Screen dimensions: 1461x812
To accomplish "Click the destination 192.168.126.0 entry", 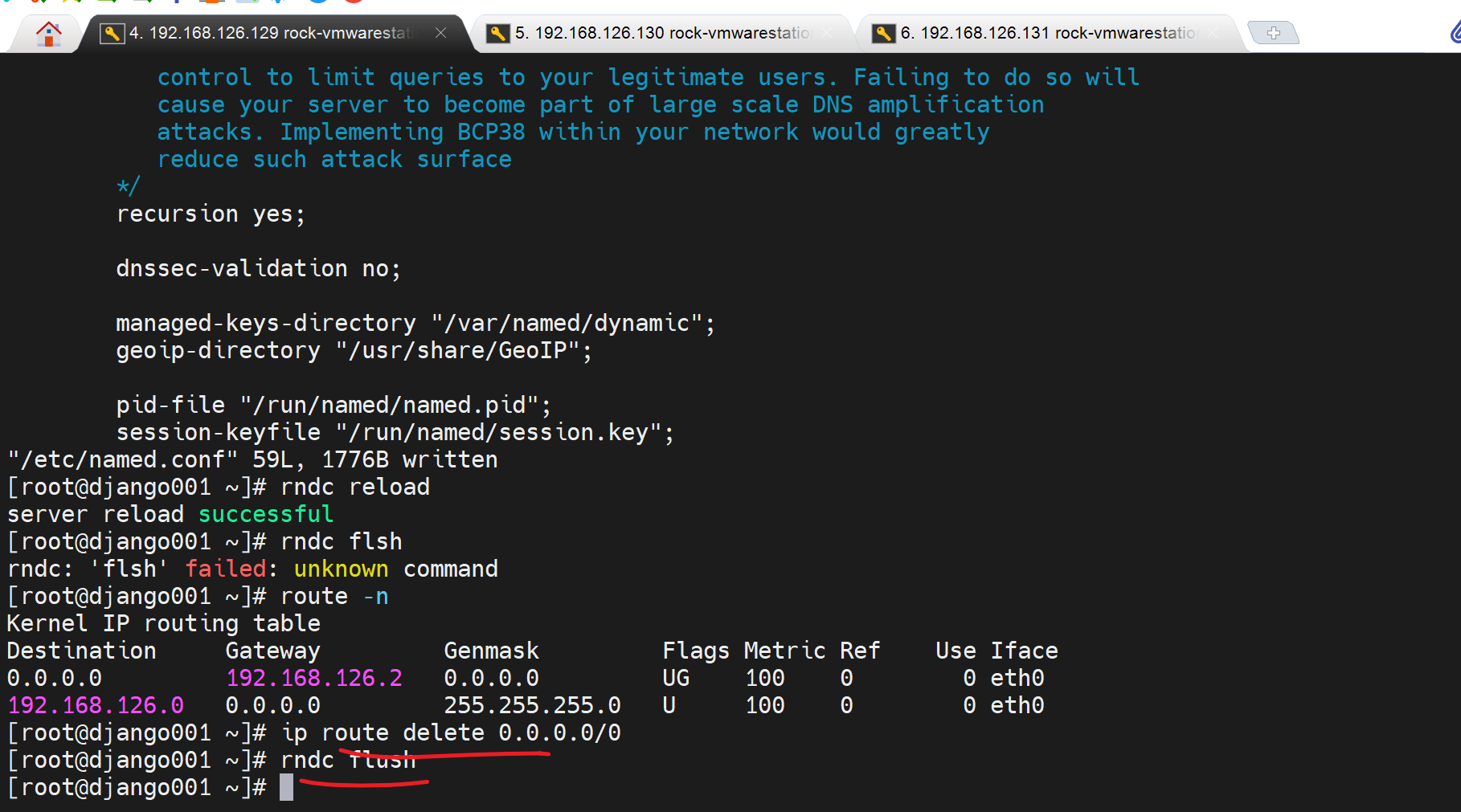I will click(96, 705).
